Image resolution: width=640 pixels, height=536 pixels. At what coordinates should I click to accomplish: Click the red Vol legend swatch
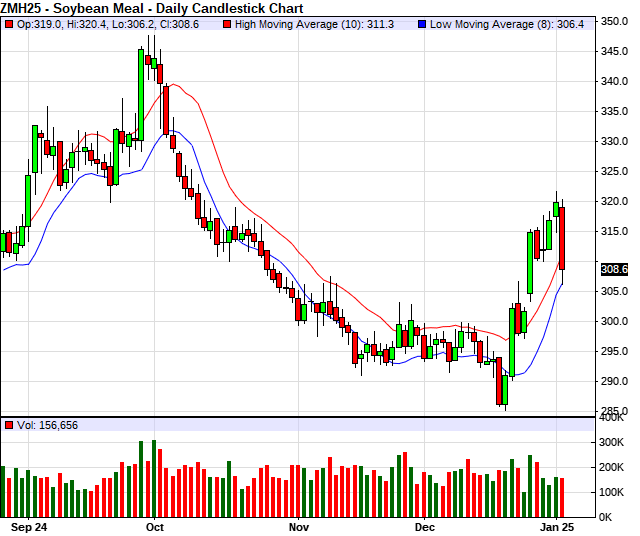pyautogui.click(x=9, y=425)
